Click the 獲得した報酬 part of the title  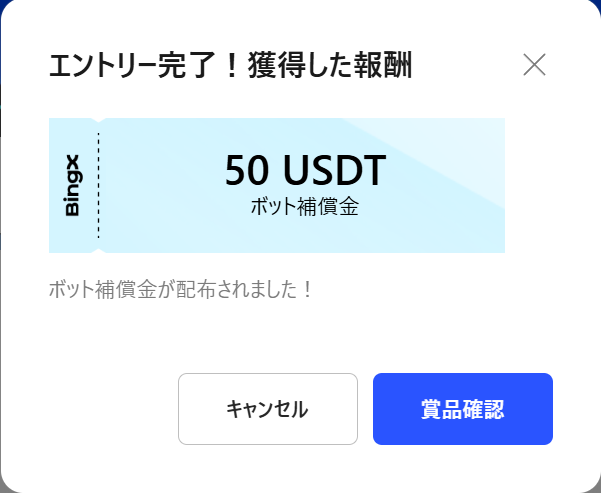point(330,65)
